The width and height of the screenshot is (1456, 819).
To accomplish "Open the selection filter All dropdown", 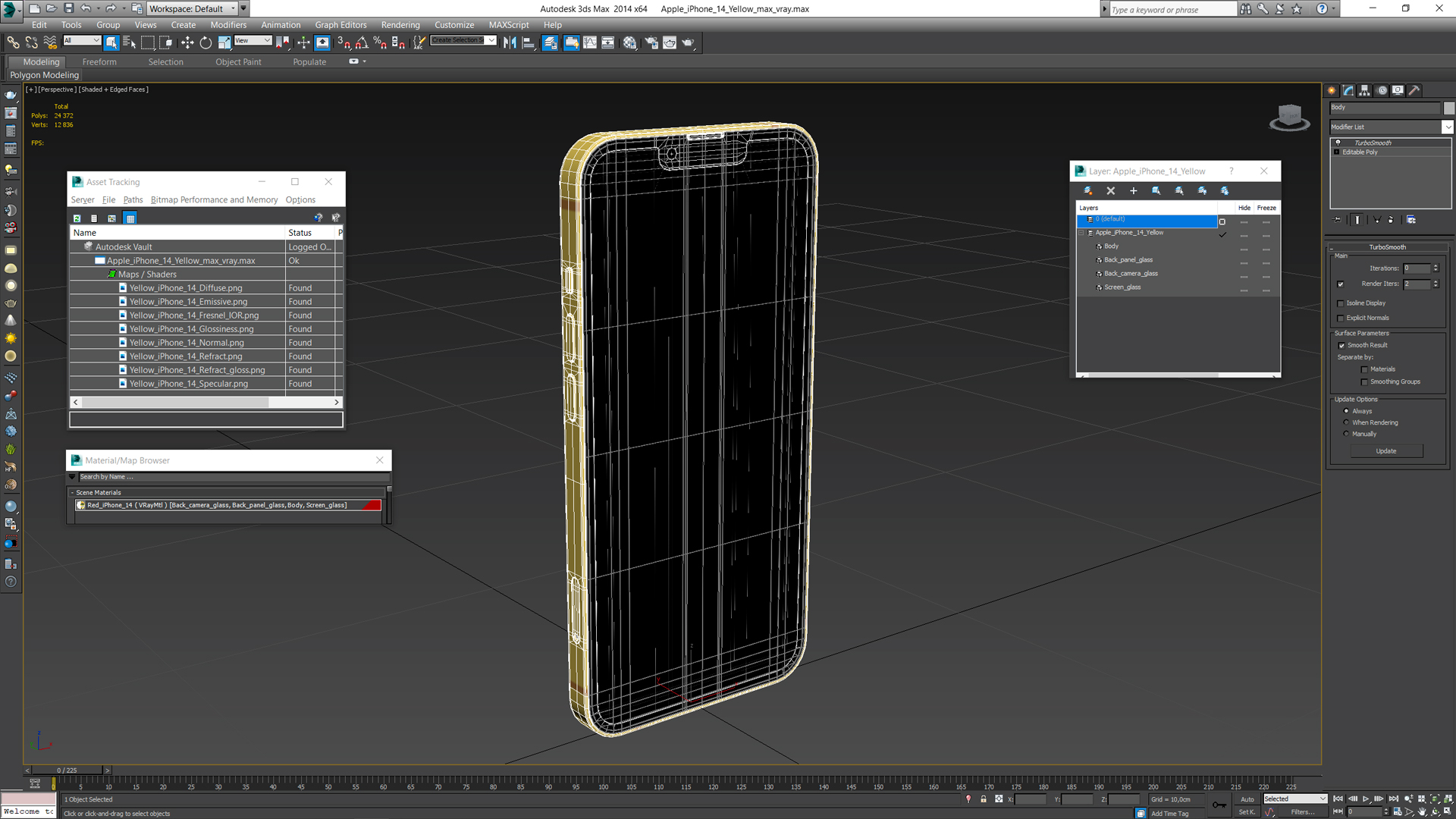I will tap(82, 40).
